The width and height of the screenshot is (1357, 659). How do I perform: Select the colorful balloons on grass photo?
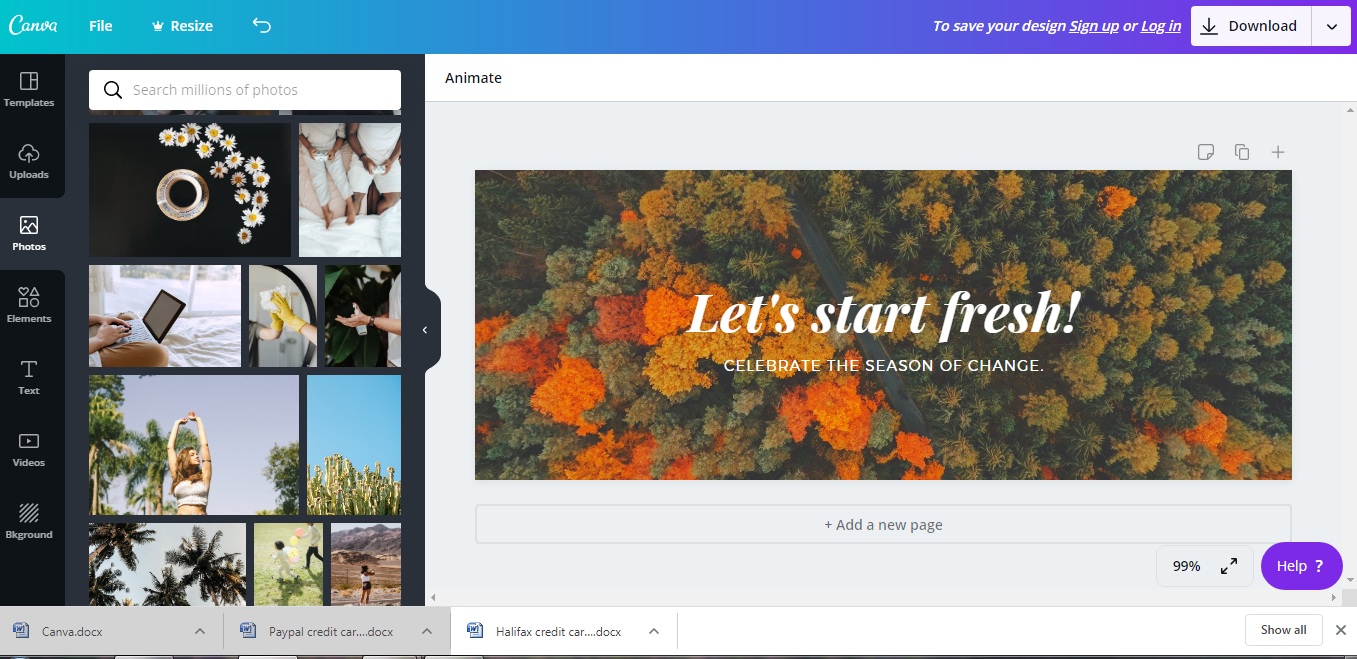[x=288, y=564]
